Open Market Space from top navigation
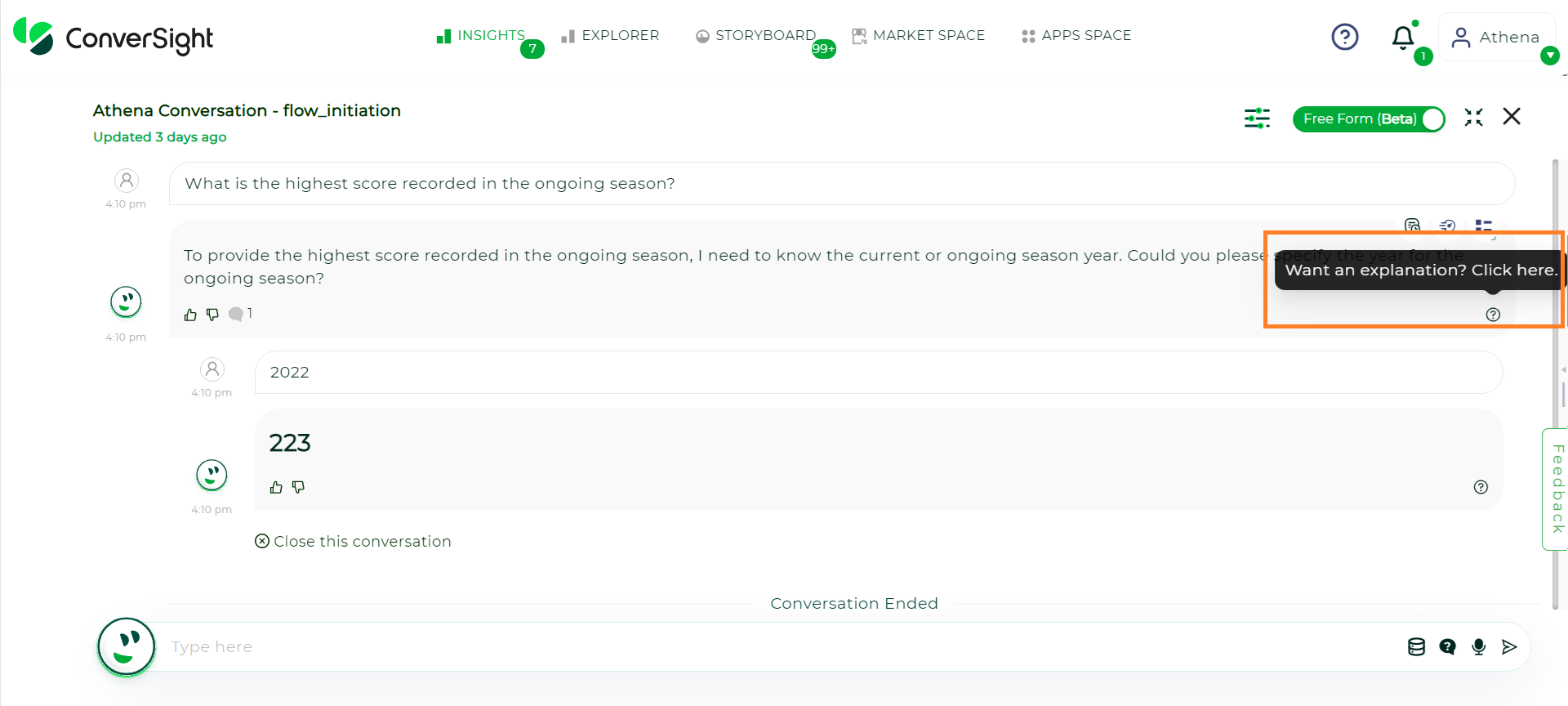The height and width of the screenshot is (706, 1568). point(918,36)
